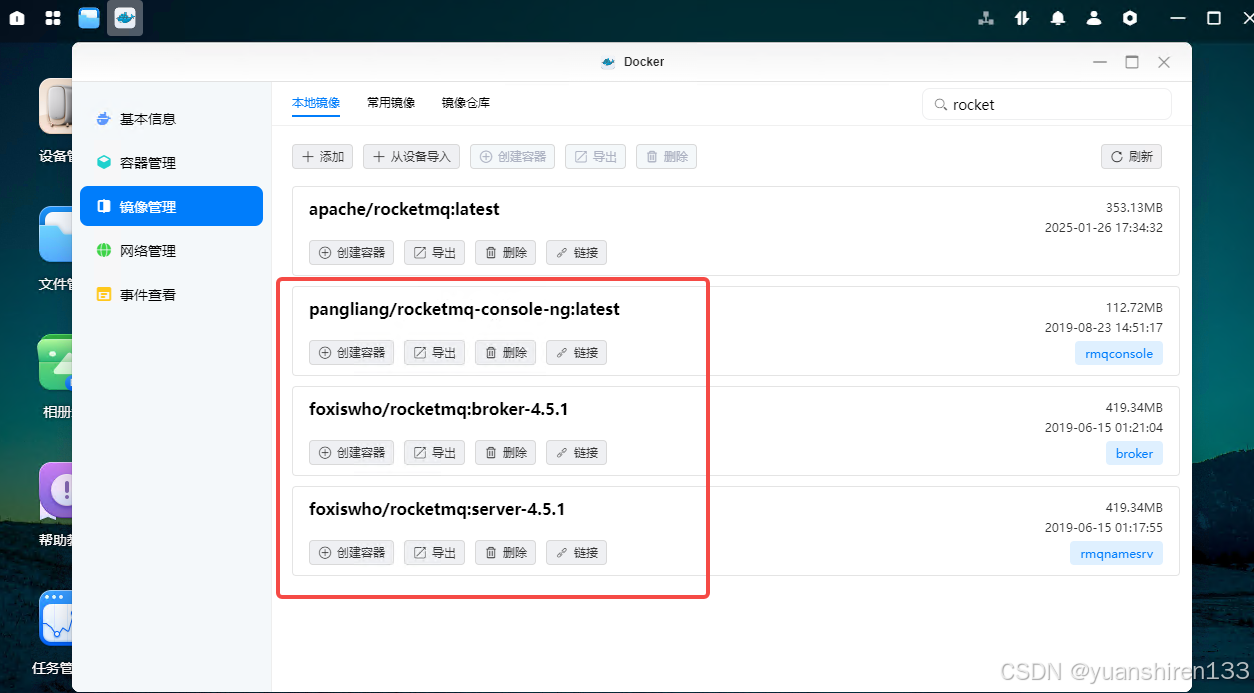The height and width of the screenshot is (693, 1254).
Task: Select the 链接 button for apache/rocketmq:latest
Action: pyautogui.click(x=576, y=252)
